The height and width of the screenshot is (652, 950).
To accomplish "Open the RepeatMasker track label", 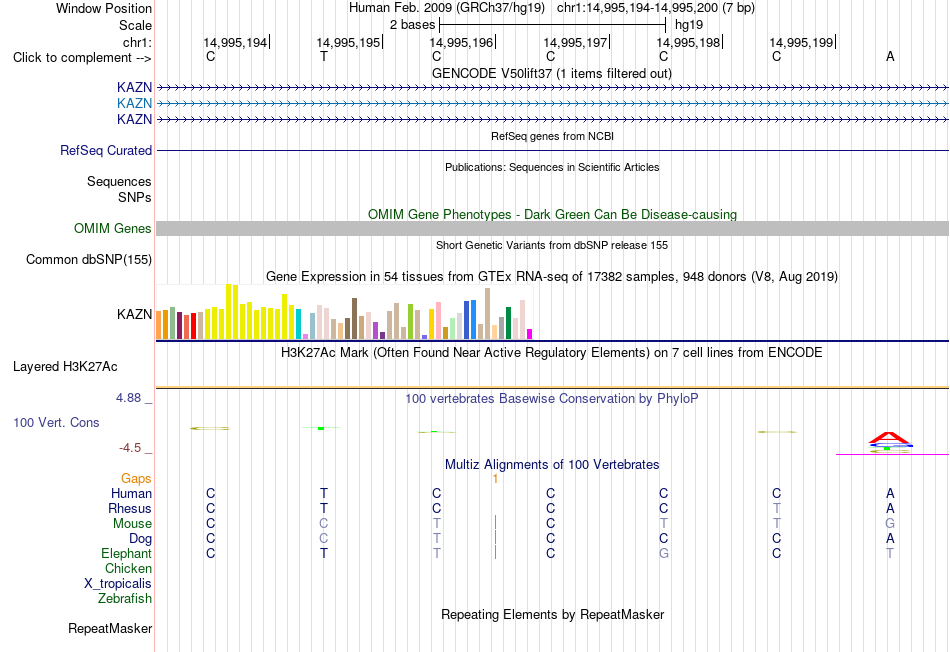I will [x=110, y=629].
